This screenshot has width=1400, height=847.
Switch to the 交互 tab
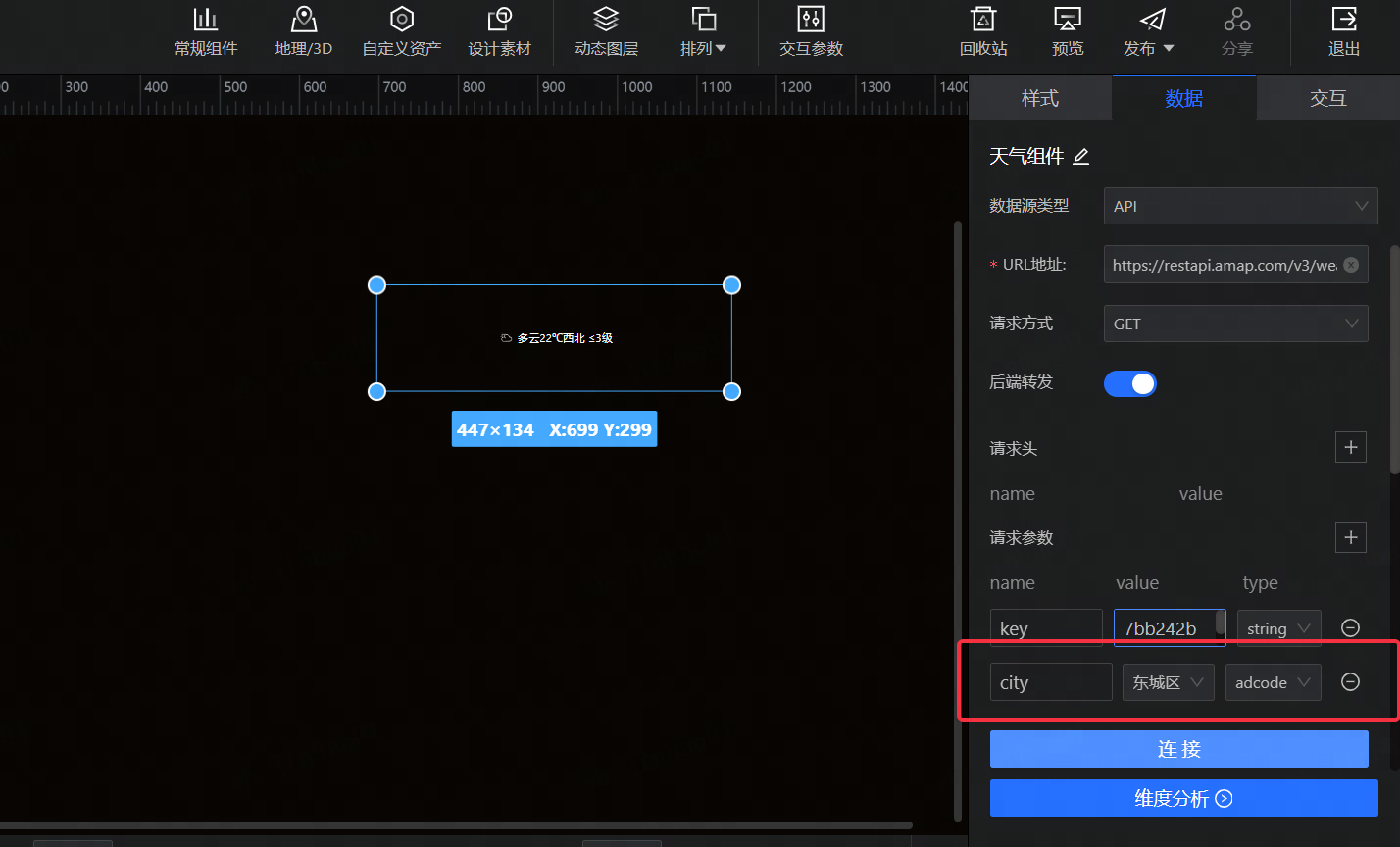point(1328,97)
